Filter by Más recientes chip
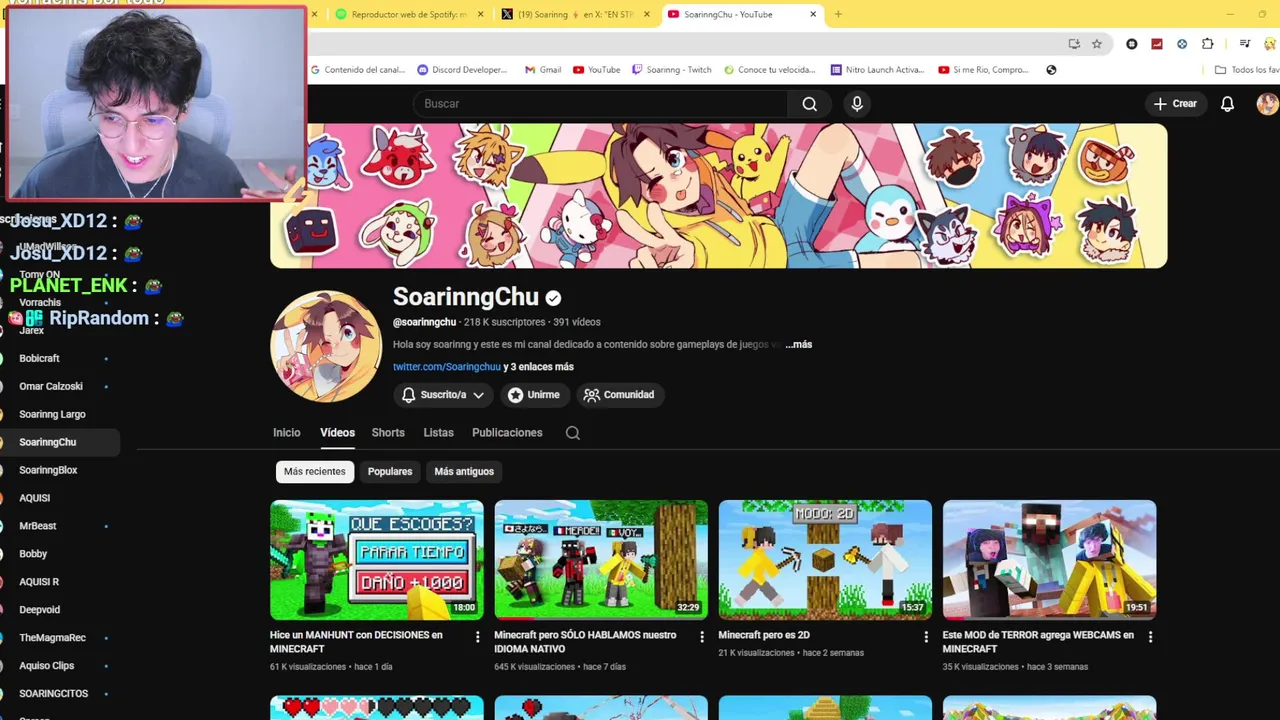The height and width of the screenshot is (720, 1280). coord(315,471)
